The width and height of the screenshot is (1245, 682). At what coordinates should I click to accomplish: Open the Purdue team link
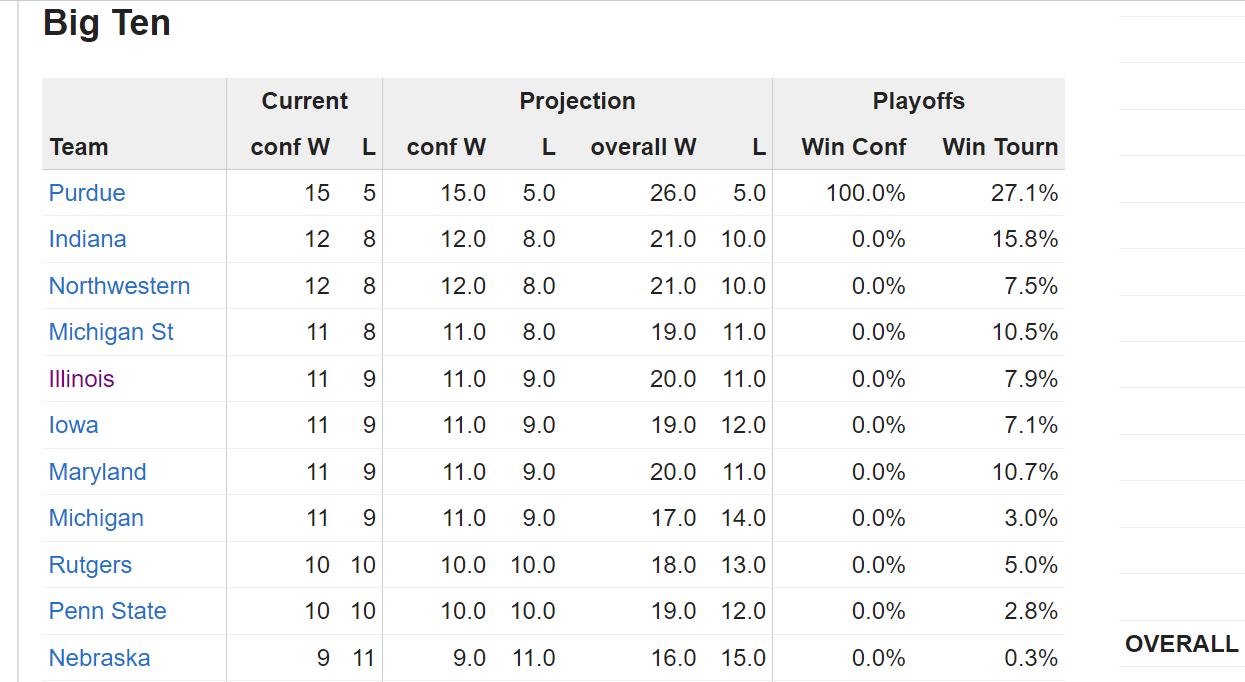point(87,193)
